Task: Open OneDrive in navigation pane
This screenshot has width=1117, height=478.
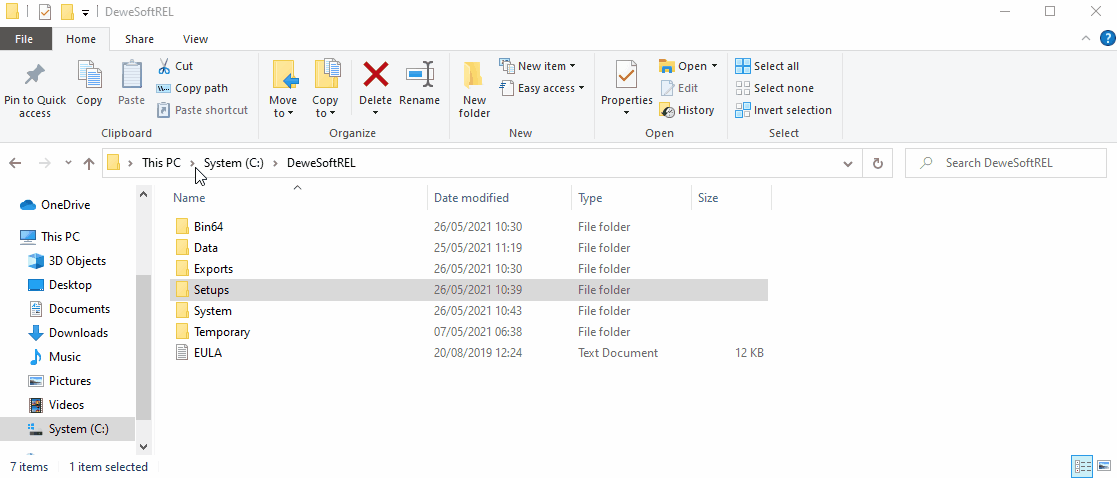Action: point(56,205)
